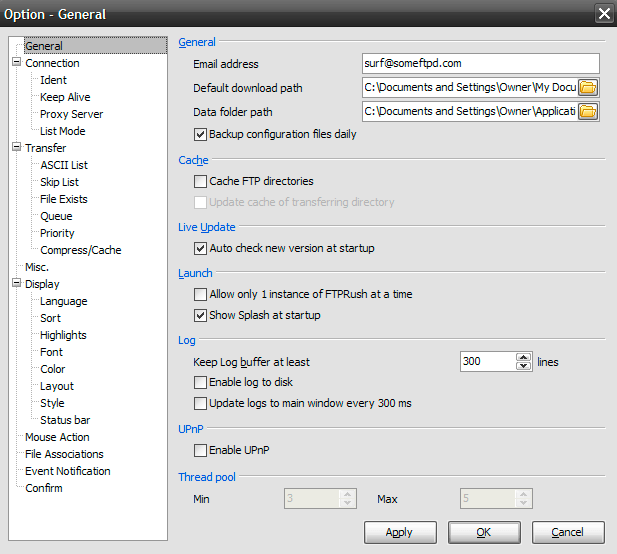Open Keep Alive settings
This screenshot has width=617, height=554.
(x=65, y=97)
